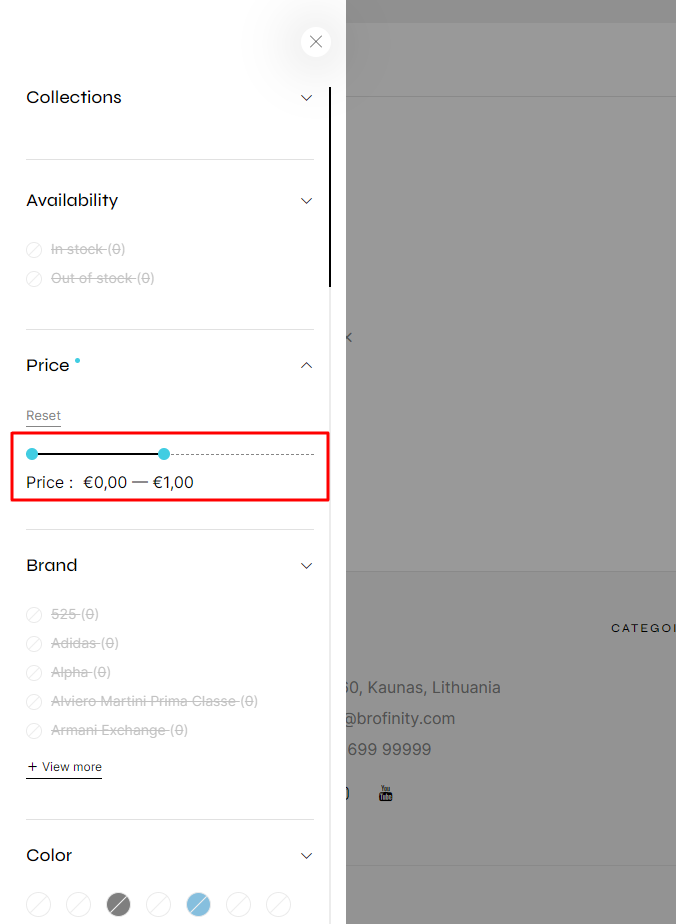Reset the price filter

pos(44,416)
